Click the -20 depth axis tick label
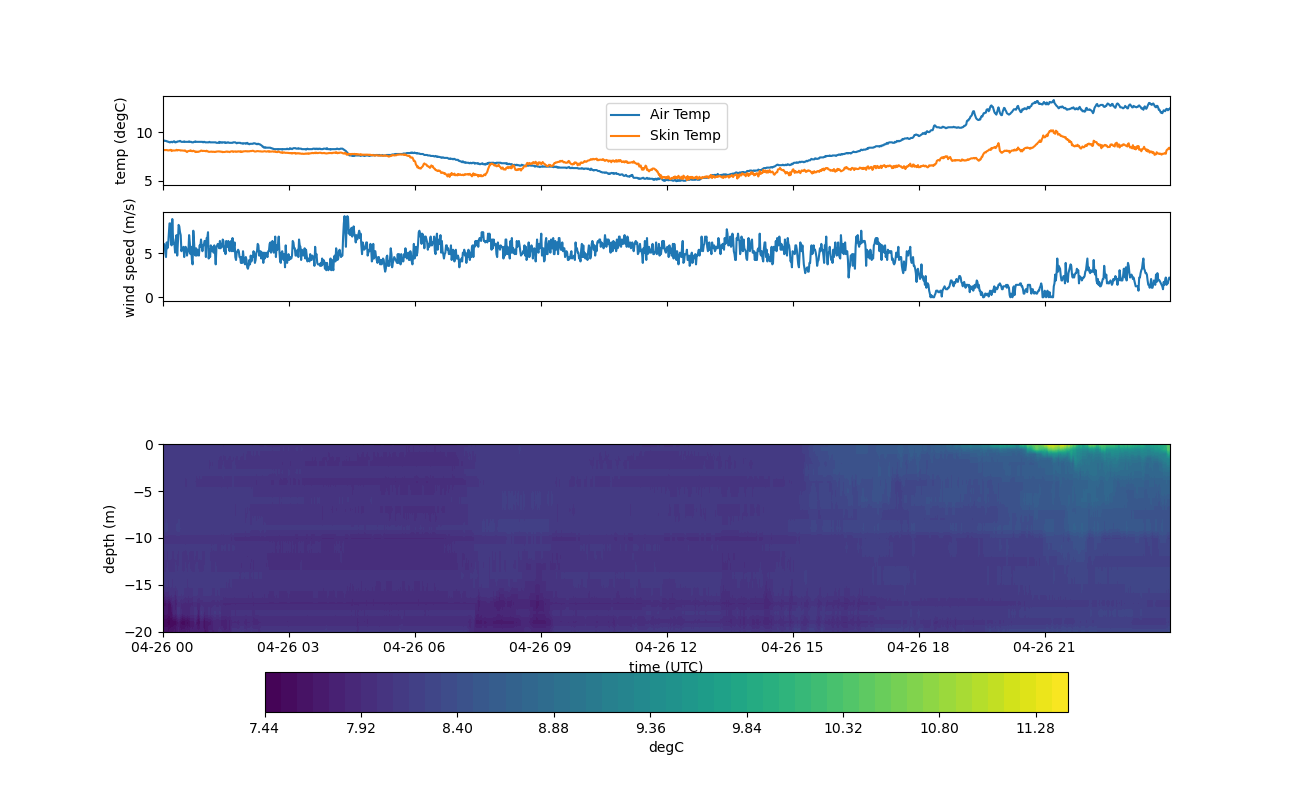This screenshot has height=800, width=1300. [143, 632]
